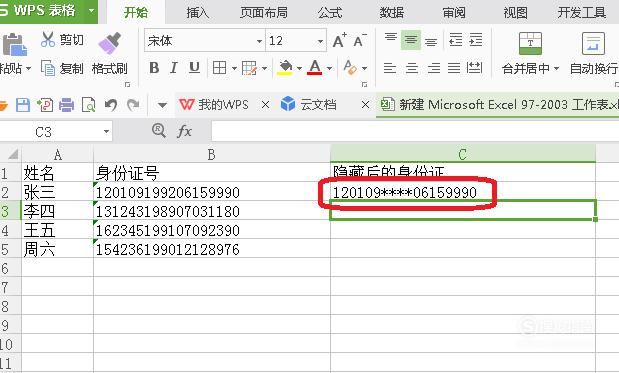Click the formula bar zoom/search icon
This screenshot has height=373, width=619.
point(159,130)
